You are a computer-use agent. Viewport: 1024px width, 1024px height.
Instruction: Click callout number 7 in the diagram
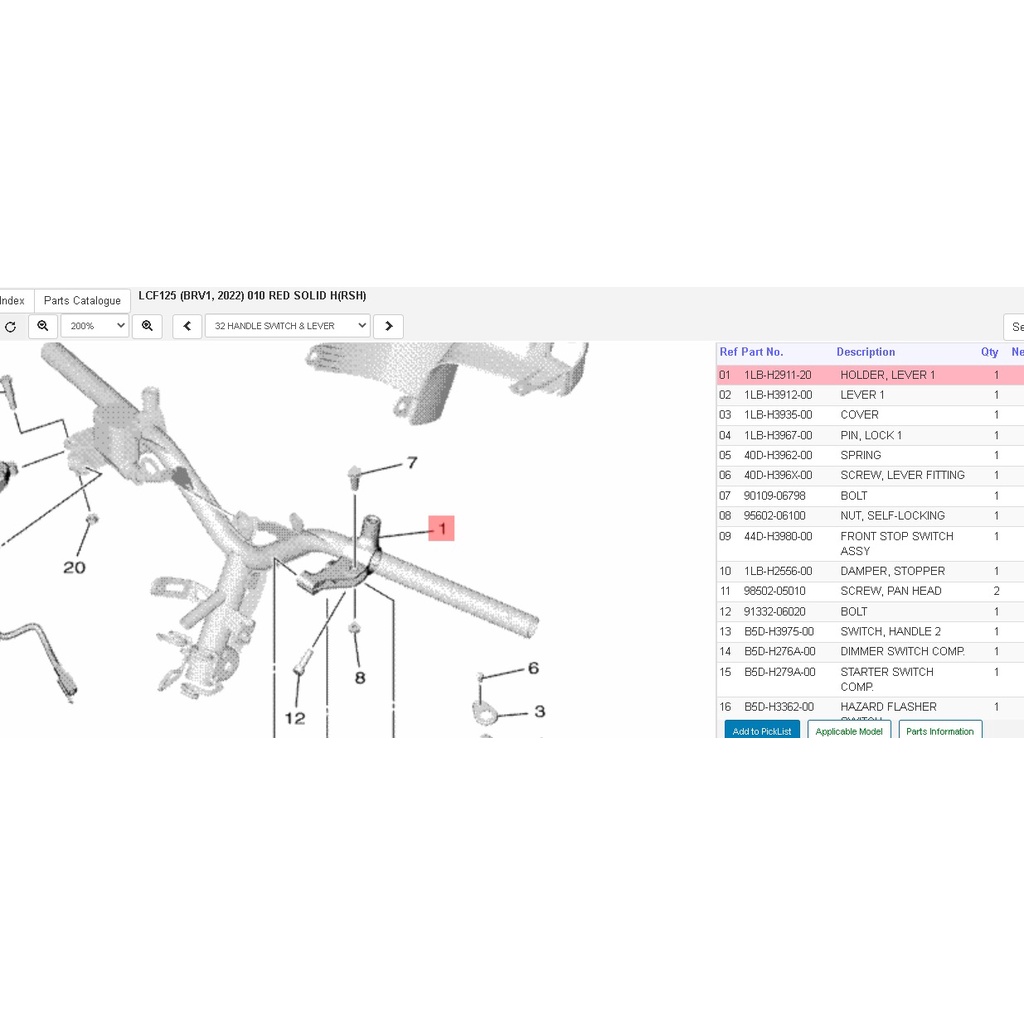point(411,463)
